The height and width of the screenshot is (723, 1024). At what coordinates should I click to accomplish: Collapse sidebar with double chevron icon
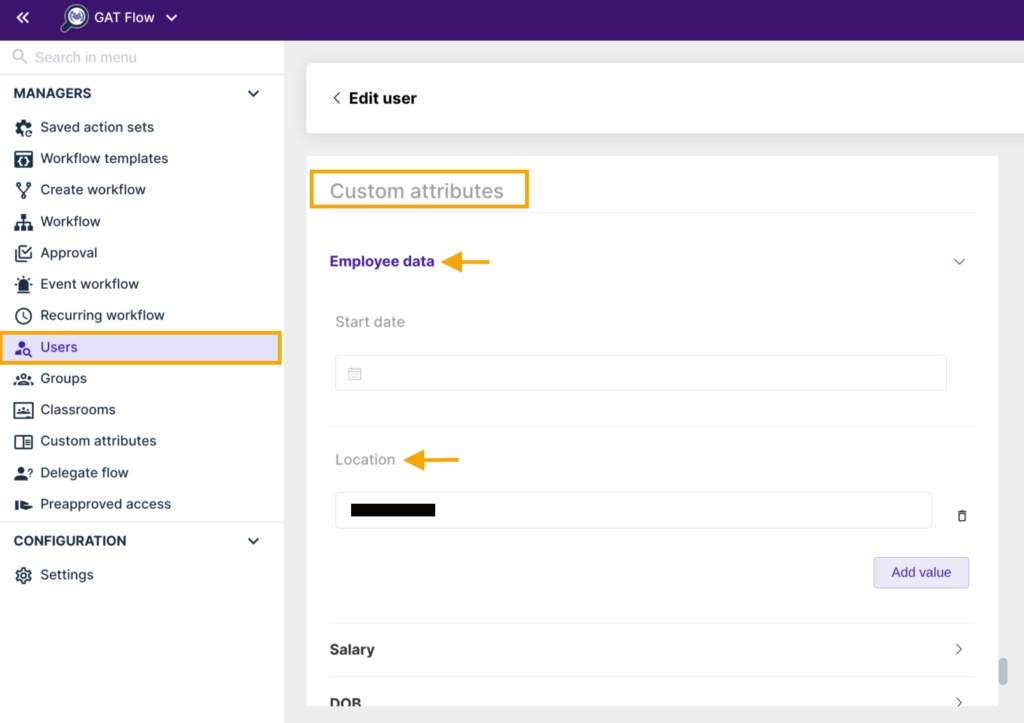(x=23, y=18)
